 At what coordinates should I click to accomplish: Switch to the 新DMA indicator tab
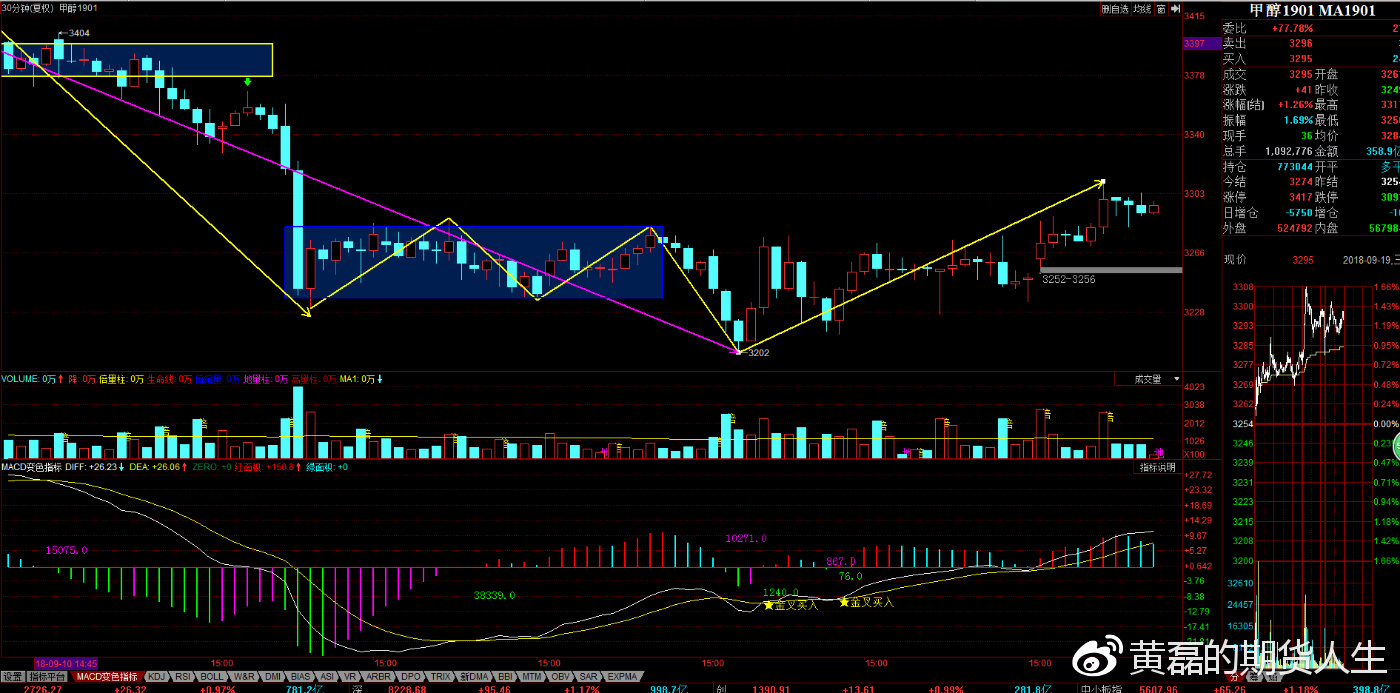tap(474, 677)
